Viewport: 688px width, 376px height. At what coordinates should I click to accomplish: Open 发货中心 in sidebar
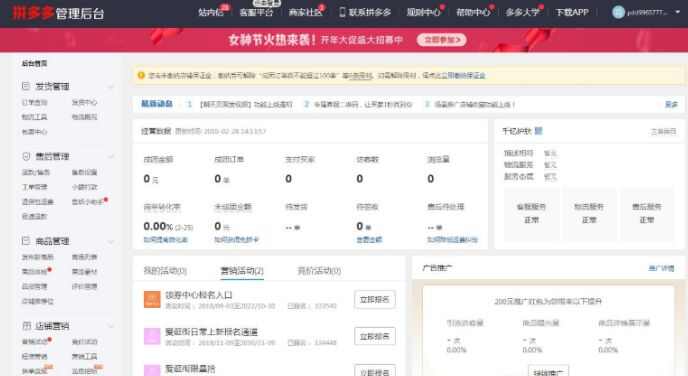84,102
